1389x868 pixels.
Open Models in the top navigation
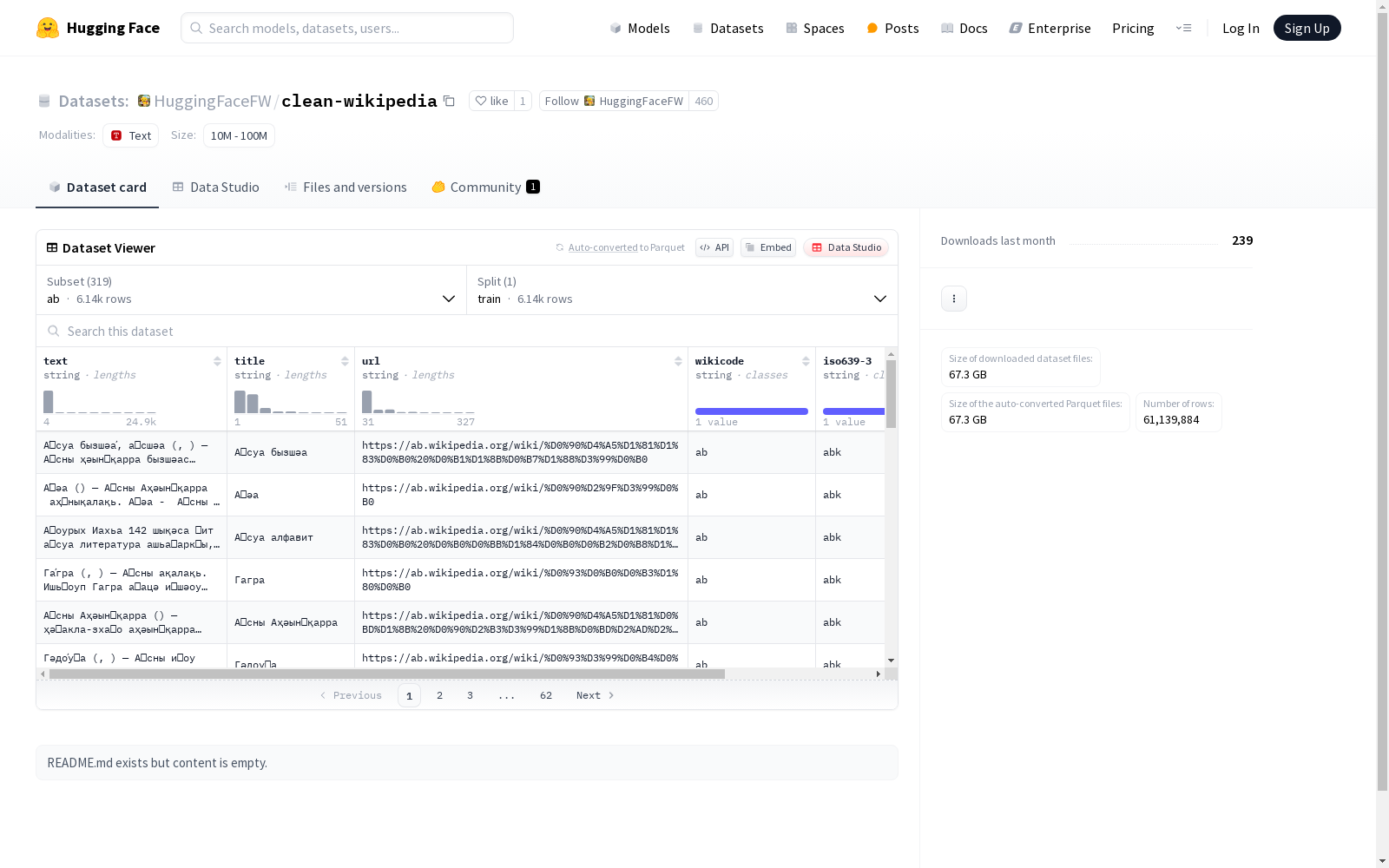click(640, 28)
